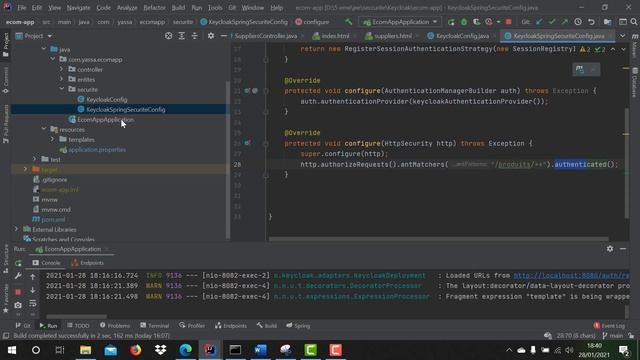Open the EcomAppApplication run configuration dropdown

click(400, 22)
